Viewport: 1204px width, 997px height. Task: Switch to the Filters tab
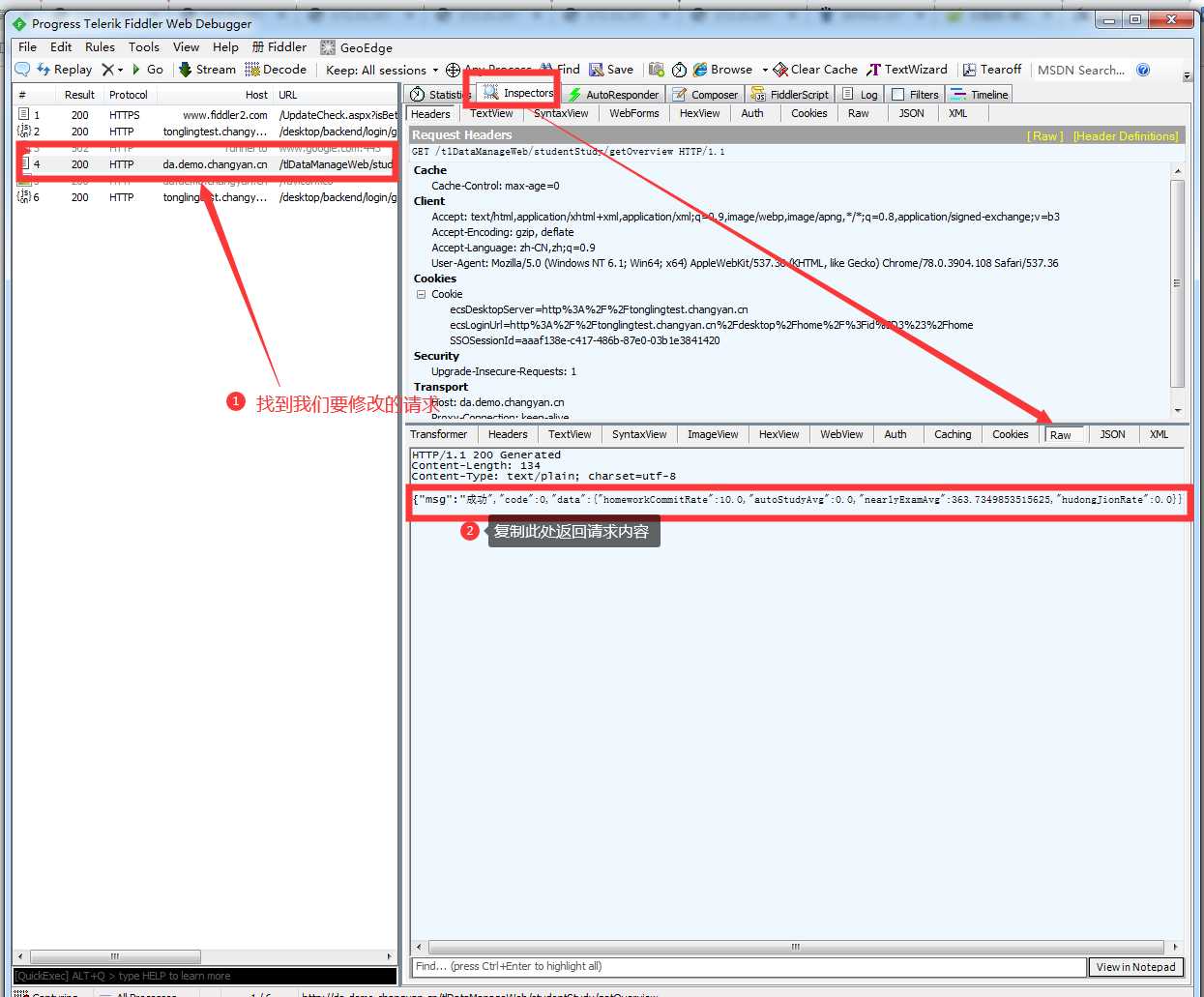(x=915, y=94)
